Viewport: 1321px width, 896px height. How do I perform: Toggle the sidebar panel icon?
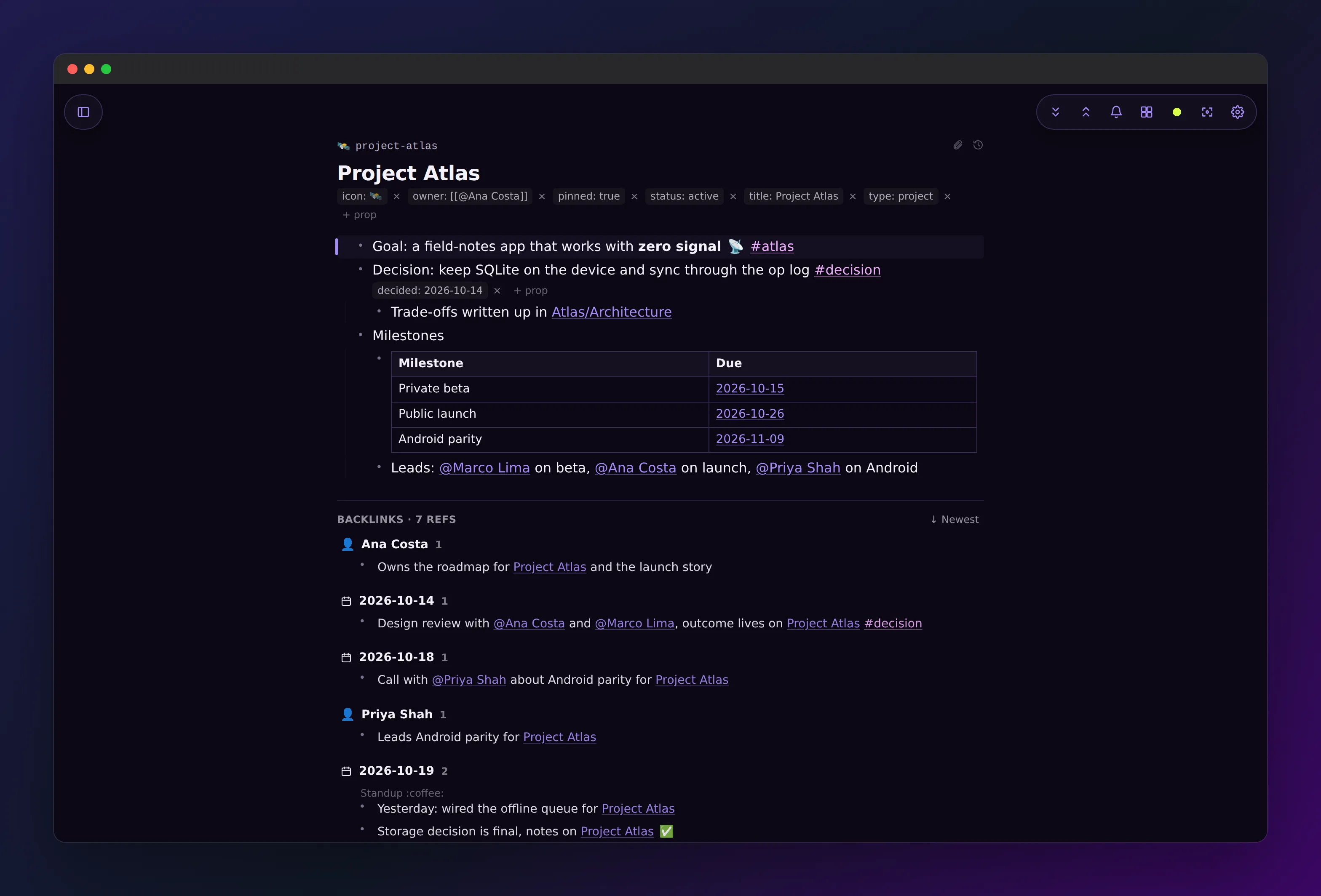click(83, 112)
